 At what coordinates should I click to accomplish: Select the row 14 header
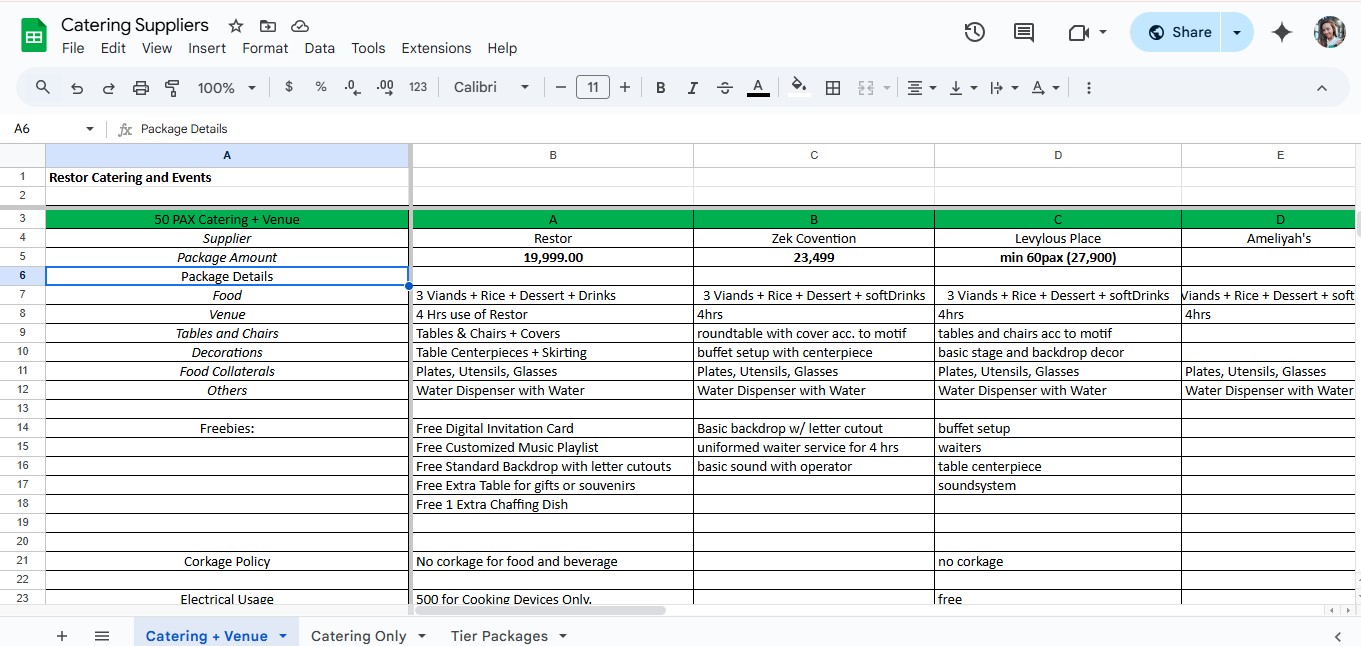(22, 428)
